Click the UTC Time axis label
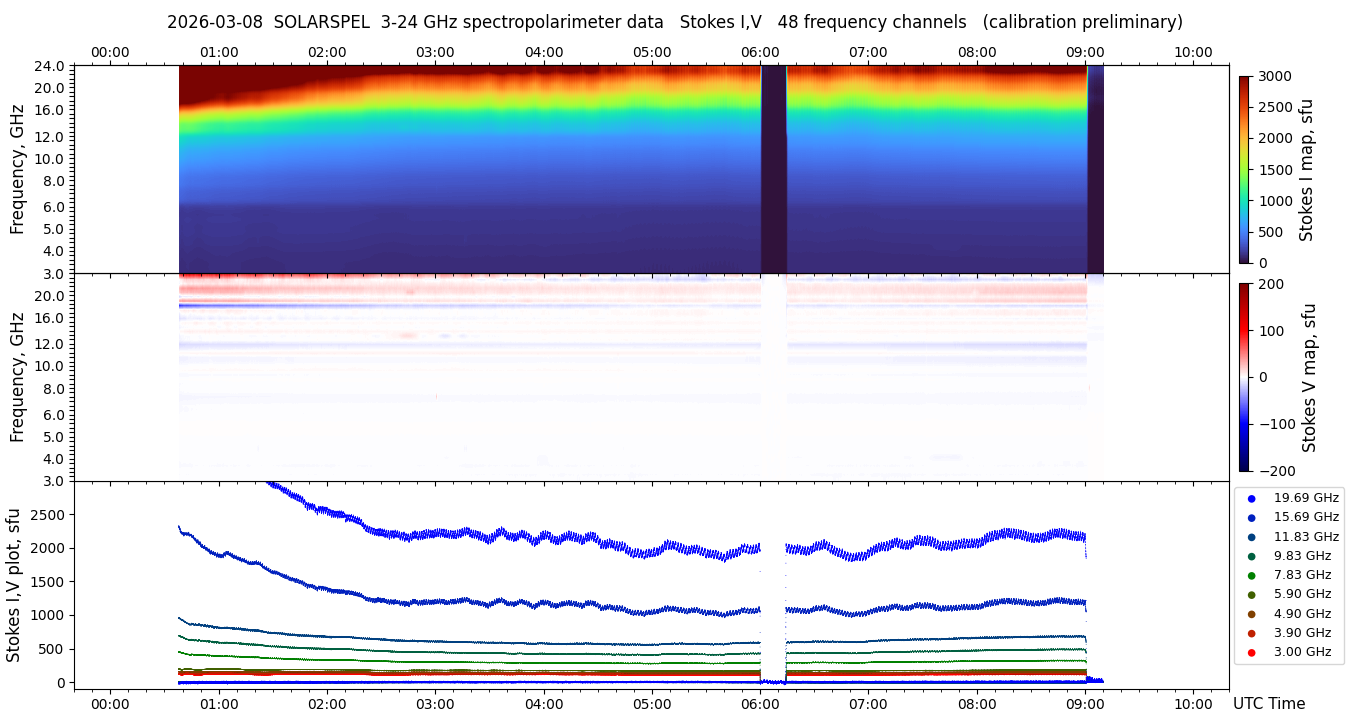 [x=1269, y=704]
